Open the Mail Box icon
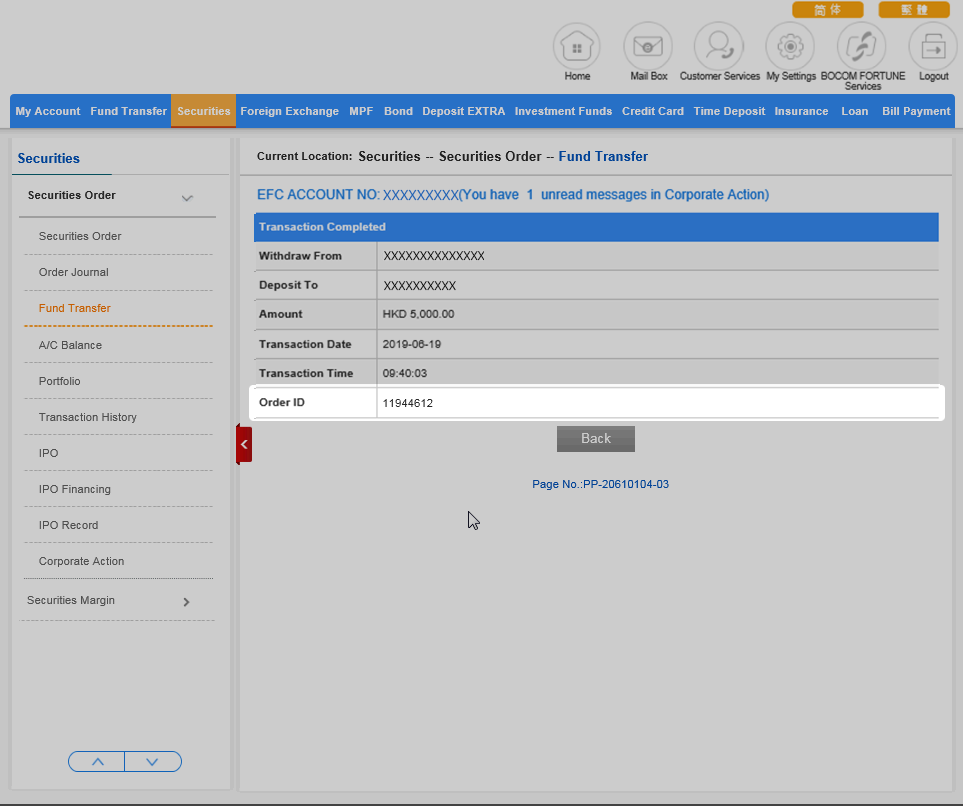Viewport: 963px width, 806px height. (x=648, y=46)
